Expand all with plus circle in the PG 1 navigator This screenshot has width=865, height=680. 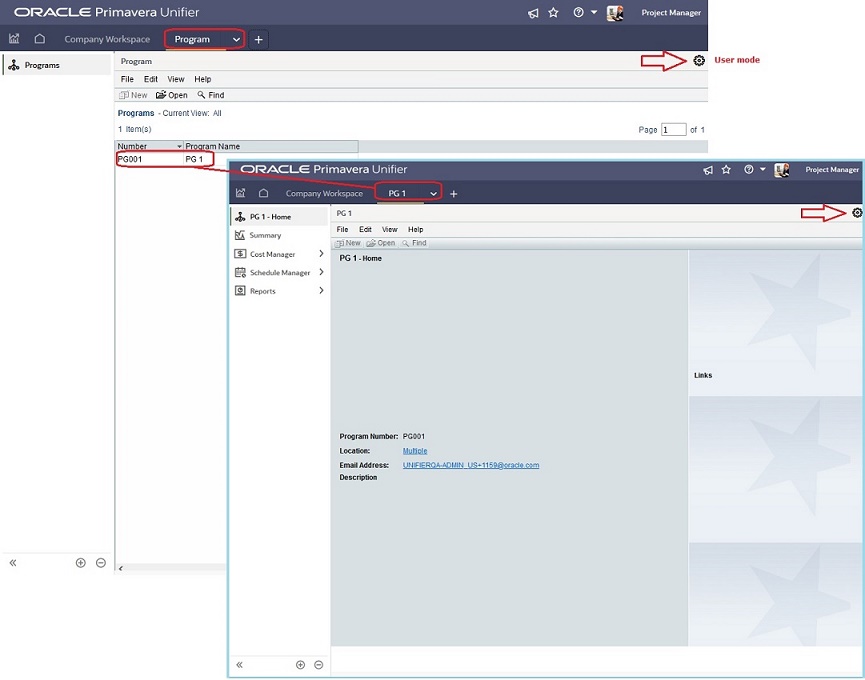300,665
